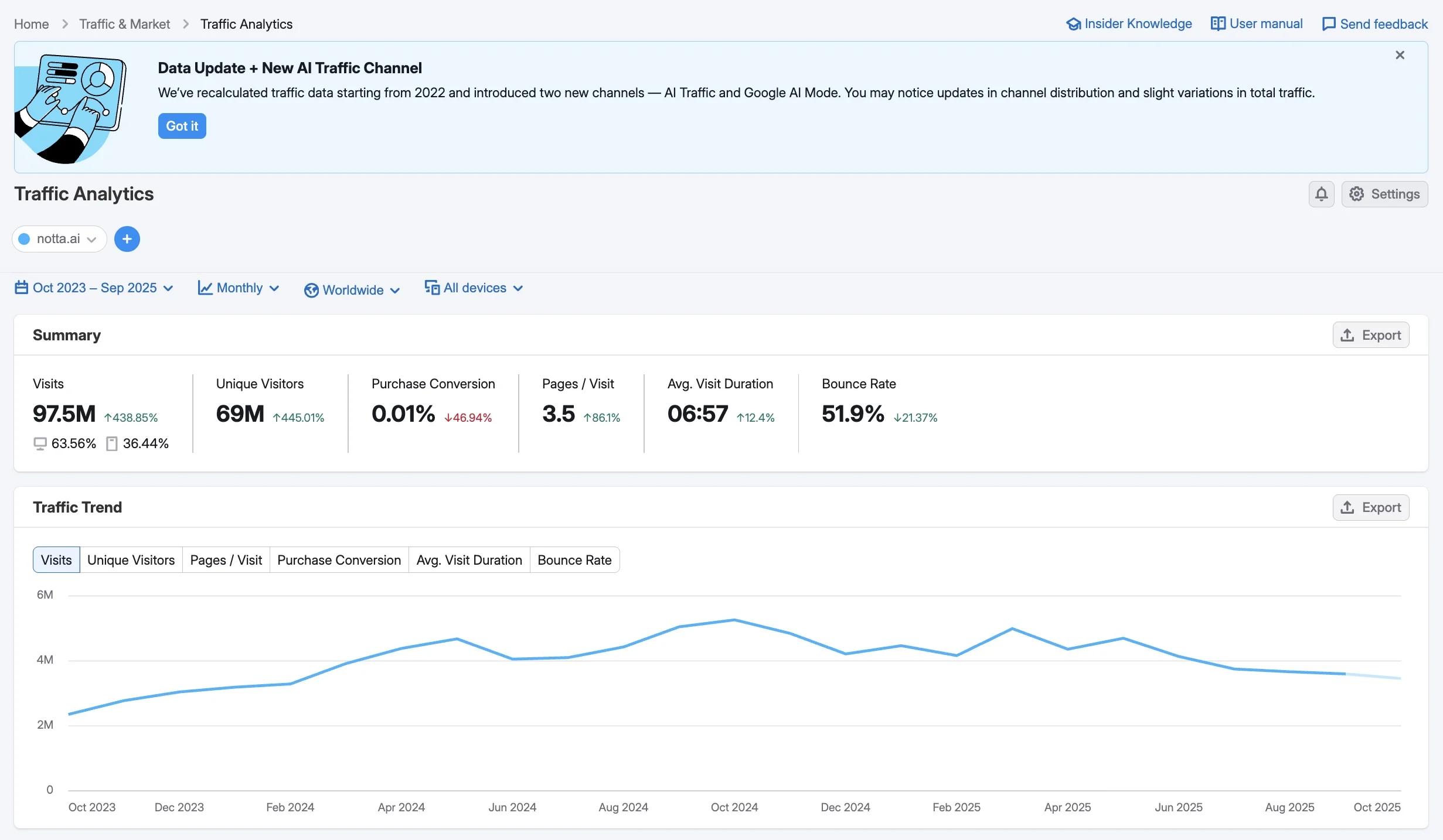
Task: Switch to the Unique Visitors trend tab
Action: pyautogui.click(x=131, y=559)
